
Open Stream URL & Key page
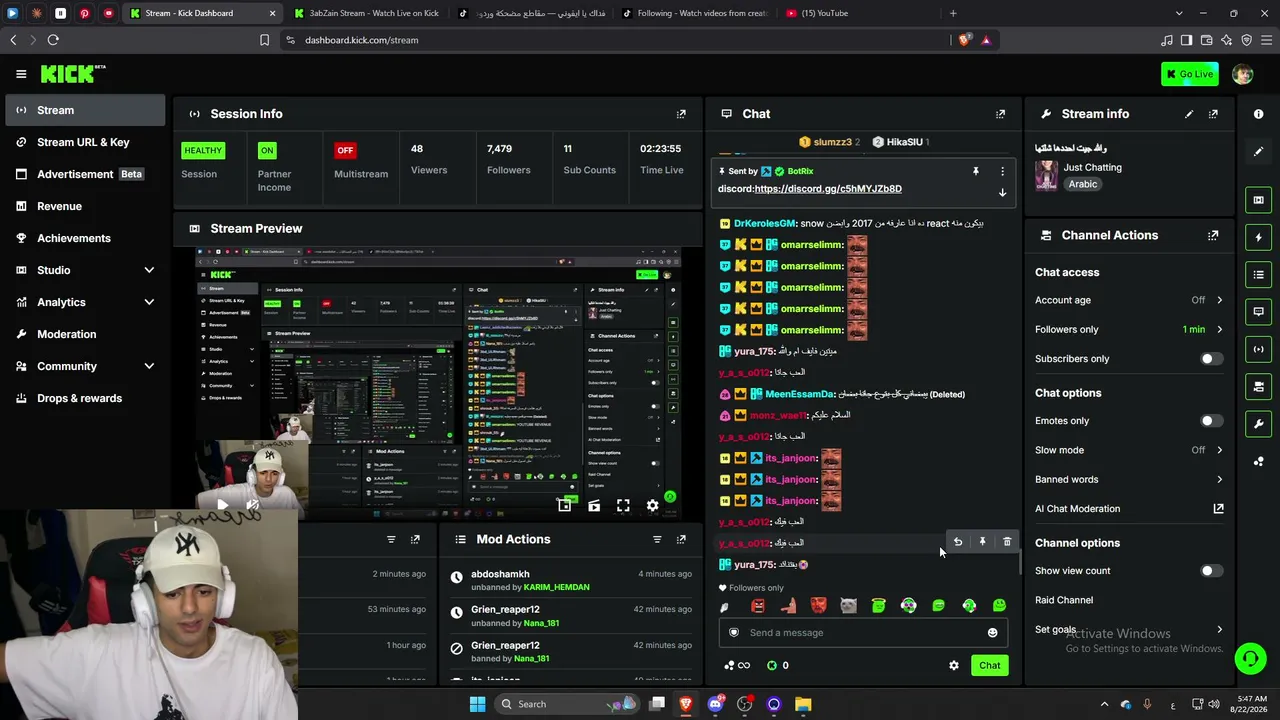coord(85,142)
